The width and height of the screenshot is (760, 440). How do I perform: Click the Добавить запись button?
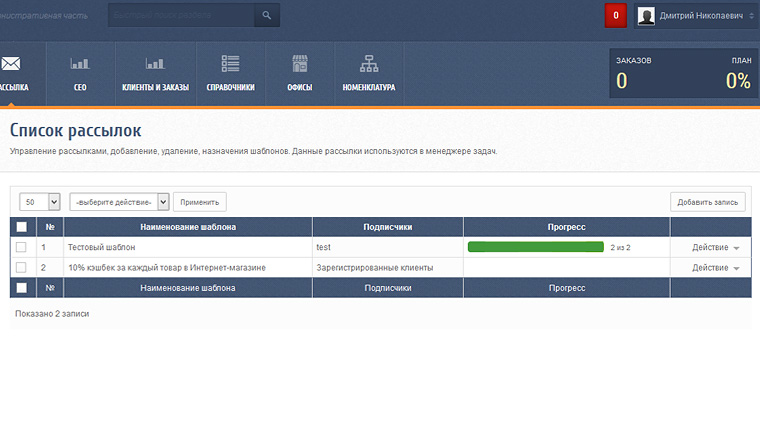coord(707,202)
